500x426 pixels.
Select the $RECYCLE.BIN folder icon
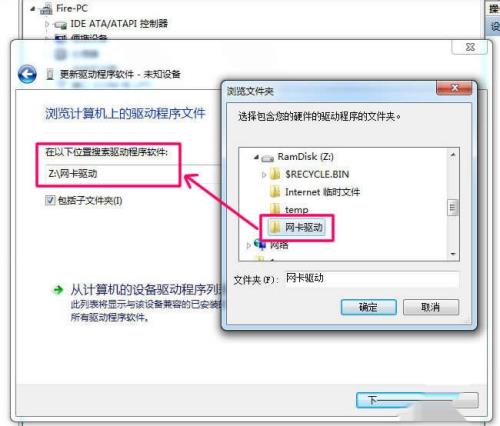[x=275, y=174]
